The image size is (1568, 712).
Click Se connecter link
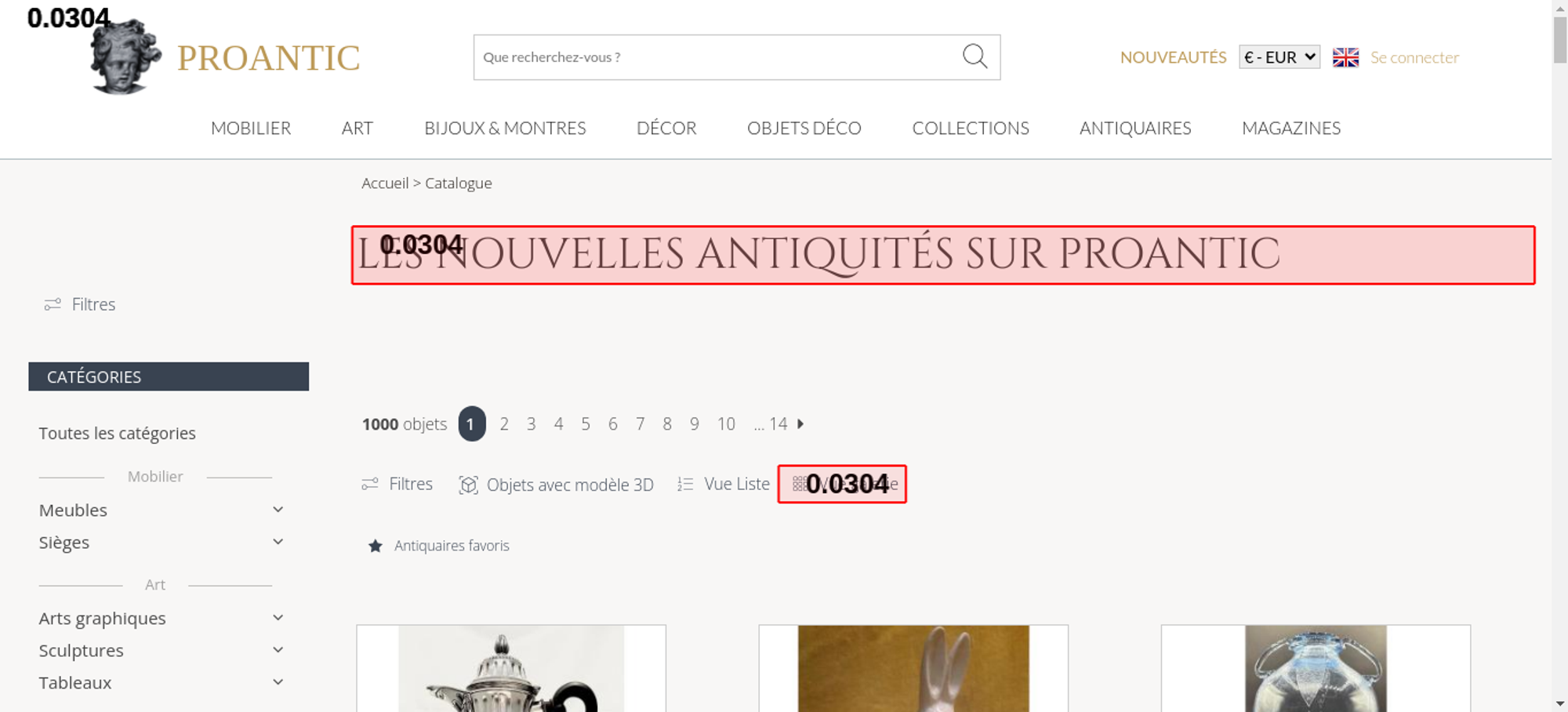pyautogui.click(x=1414, y=57)
